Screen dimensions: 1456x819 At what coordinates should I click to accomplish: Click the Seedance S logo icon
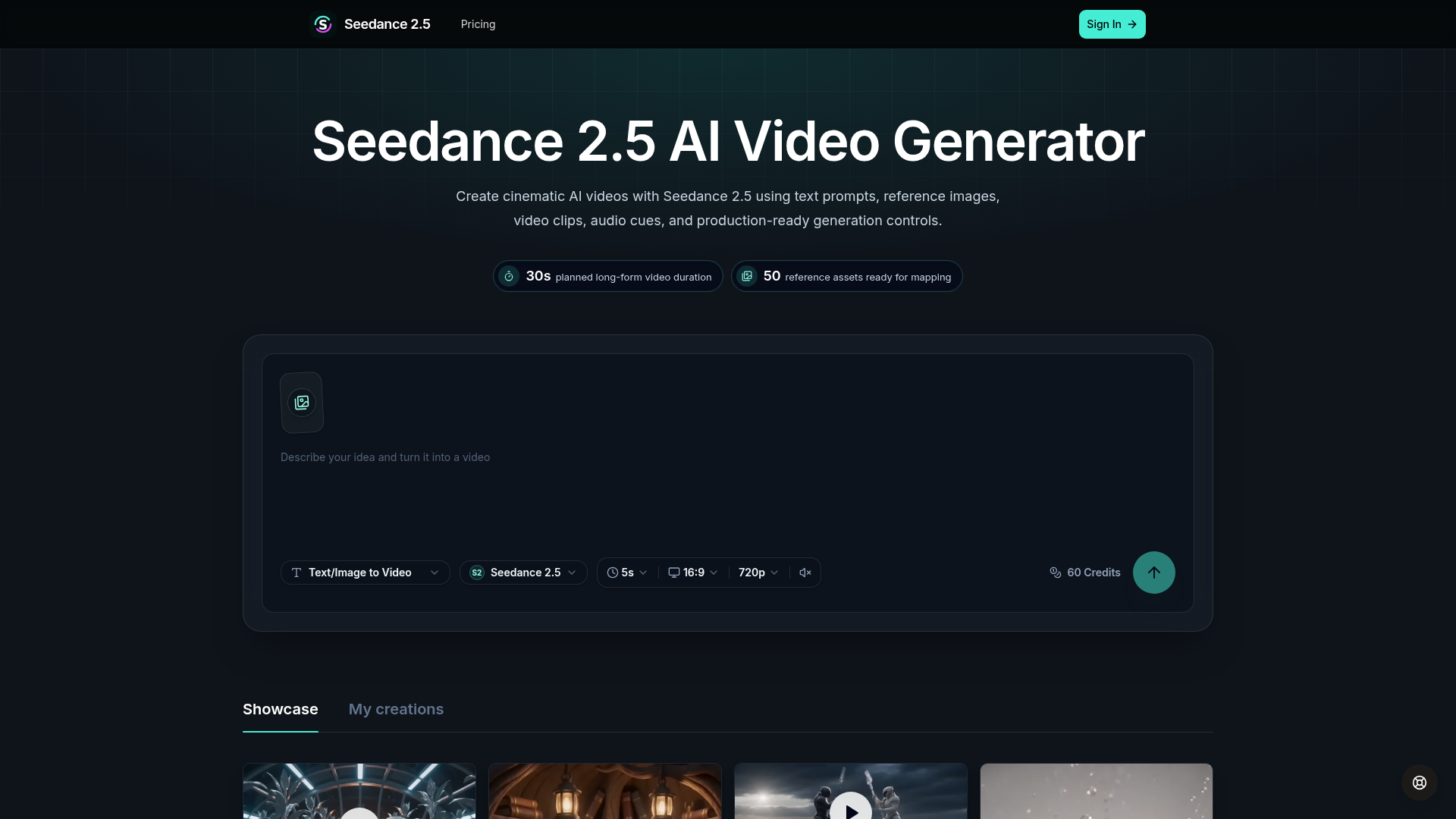click(x=323, y=24)
